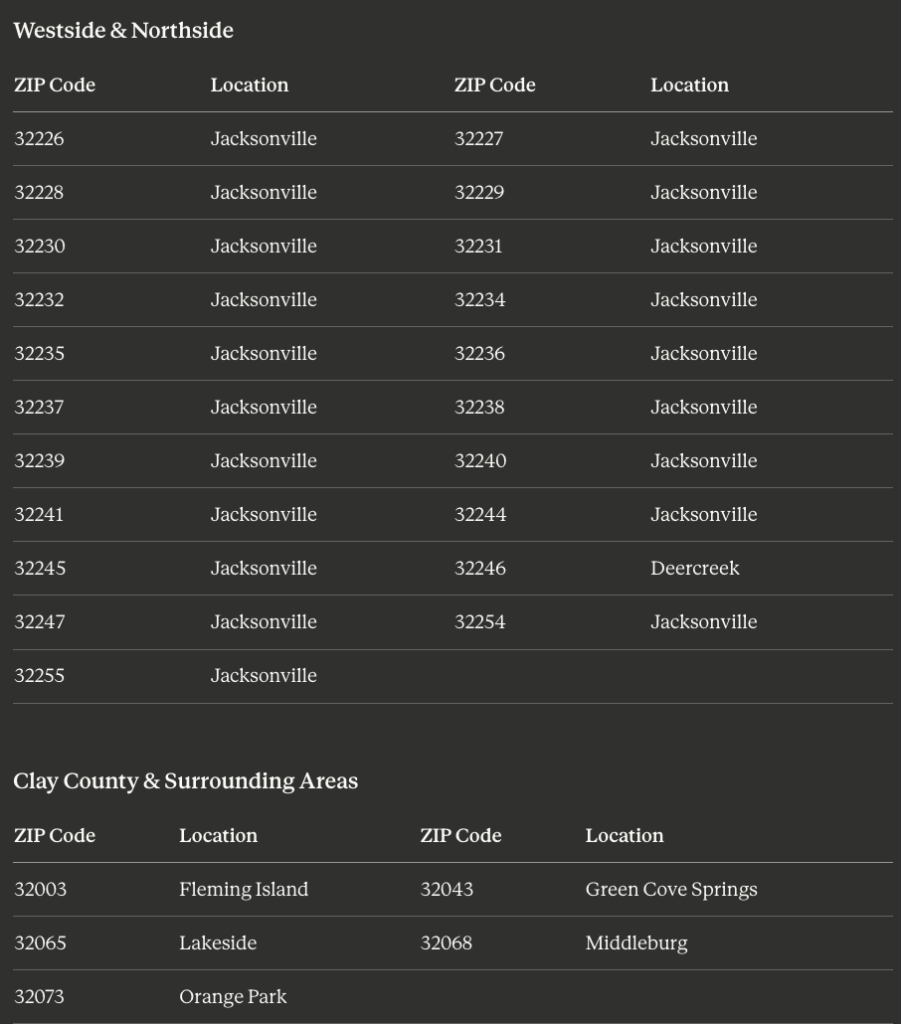901x1024 pixels.
Task: Click ZIP code 32240
Action: (480, 461)
